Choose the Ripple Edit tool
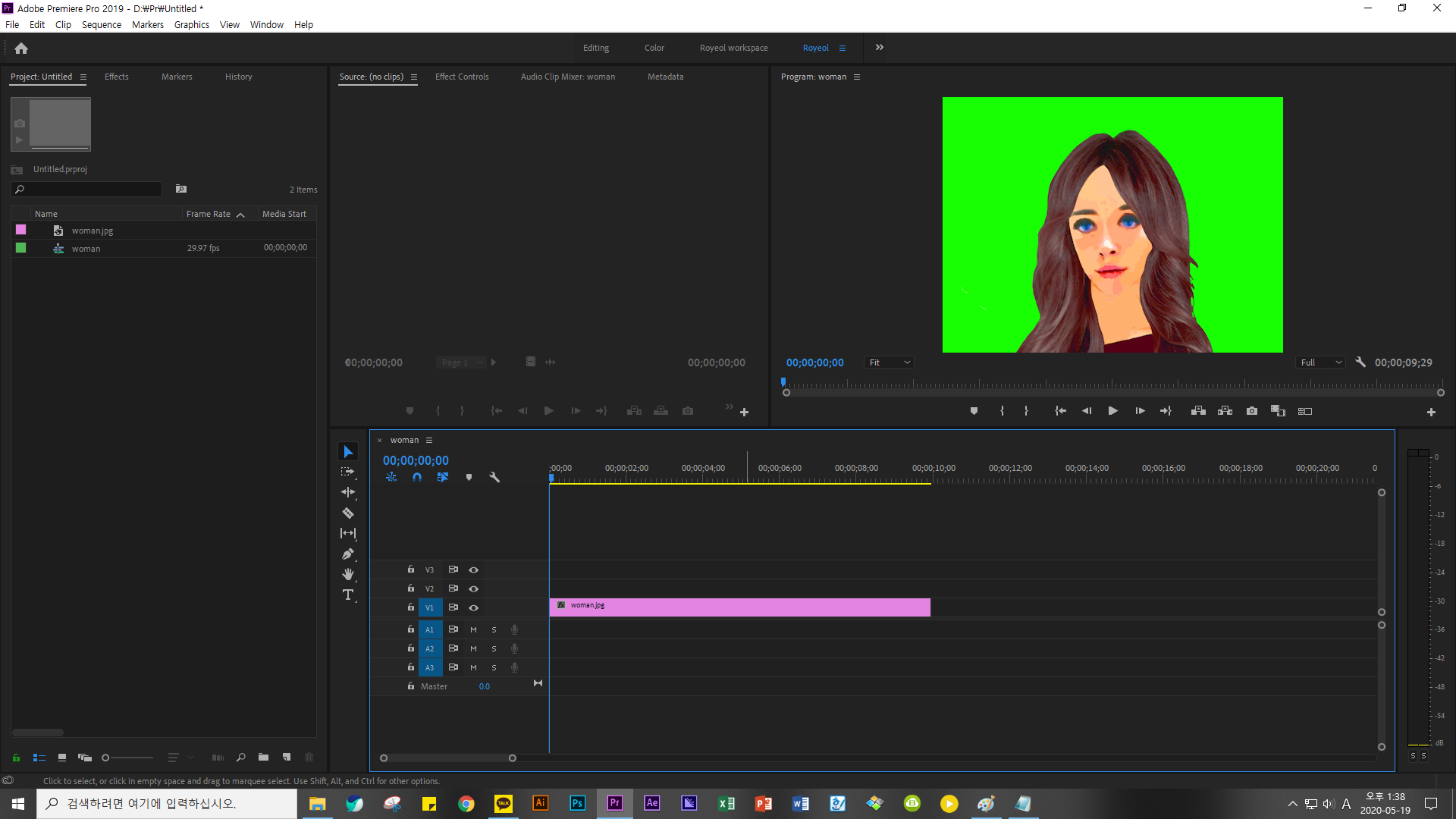1456x819 pixels. pos(348,492)
